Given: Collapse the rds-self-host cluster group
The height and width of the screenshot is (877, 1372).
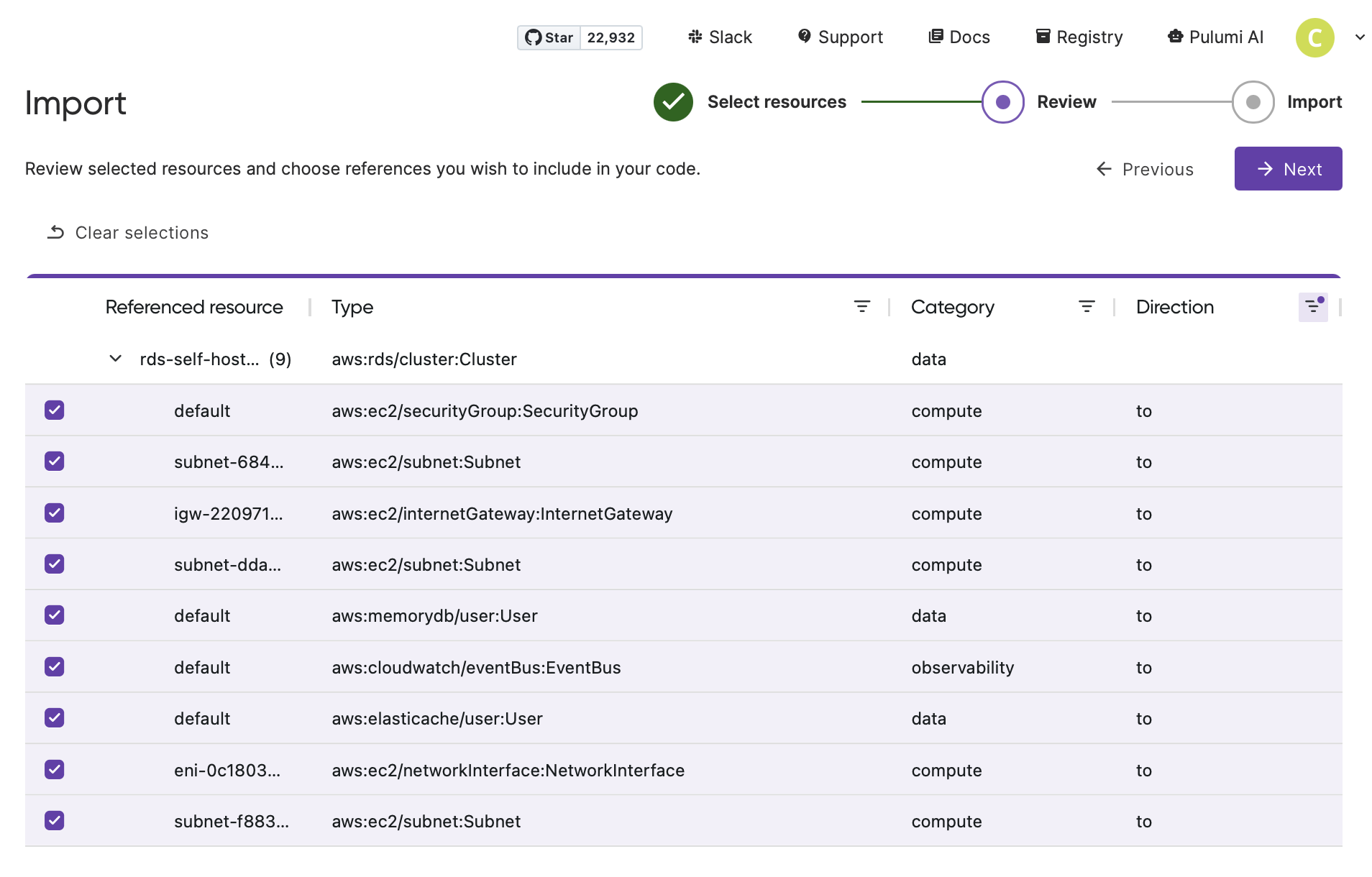Looking at the screenshot, I should (x=115, y=359).
